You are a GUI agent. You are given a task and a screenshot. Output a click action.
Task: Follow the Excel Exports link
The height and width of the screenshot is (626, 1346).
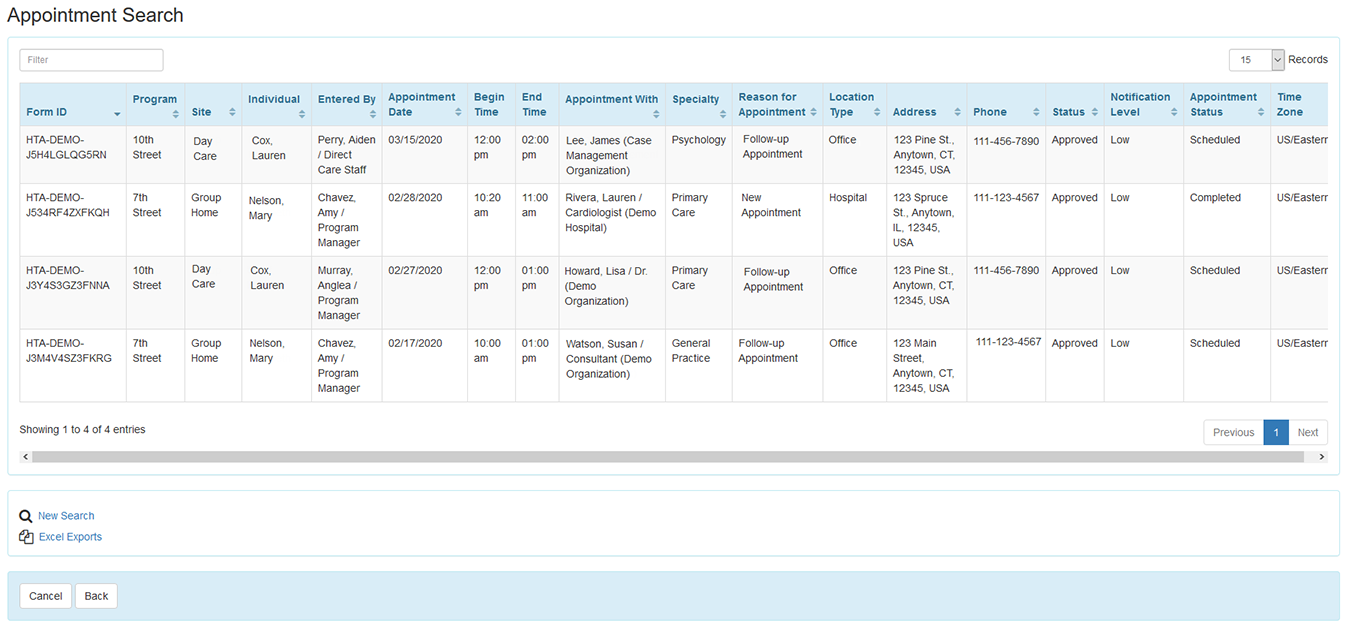(x=70, y=536)
